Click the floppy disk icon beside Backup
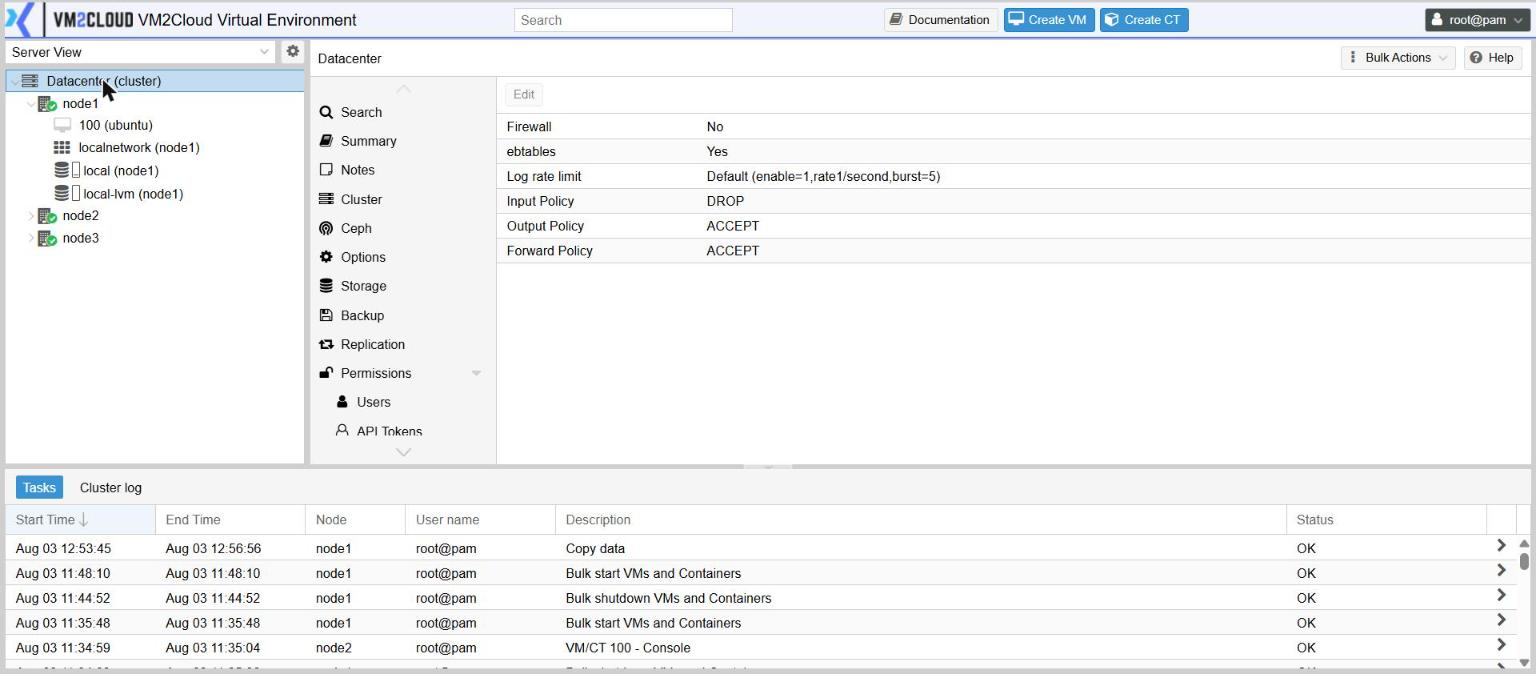Screen dimensions: 1536x674 point(326,315)
